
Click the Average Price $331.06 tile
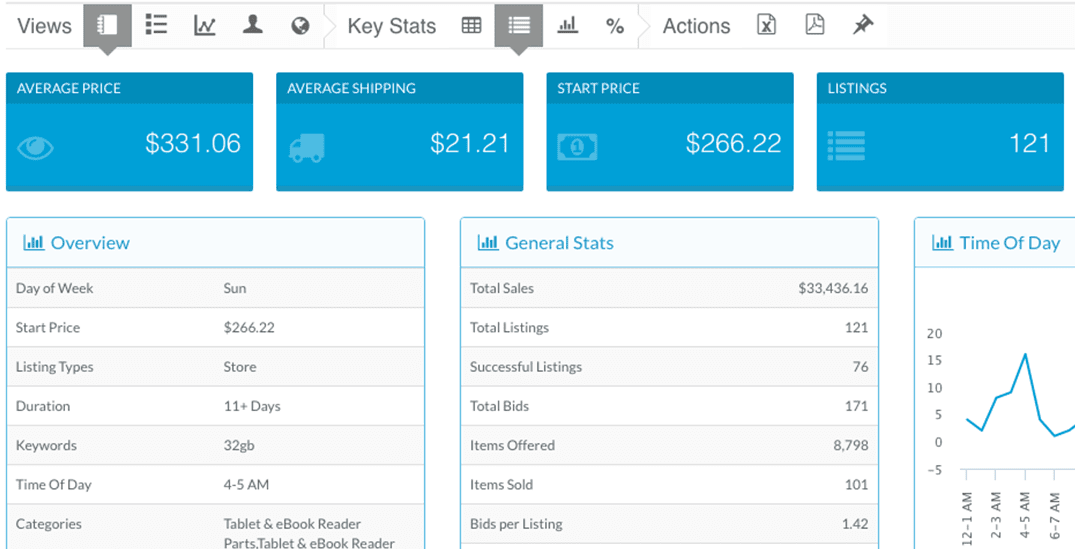[x=129, y=132]
